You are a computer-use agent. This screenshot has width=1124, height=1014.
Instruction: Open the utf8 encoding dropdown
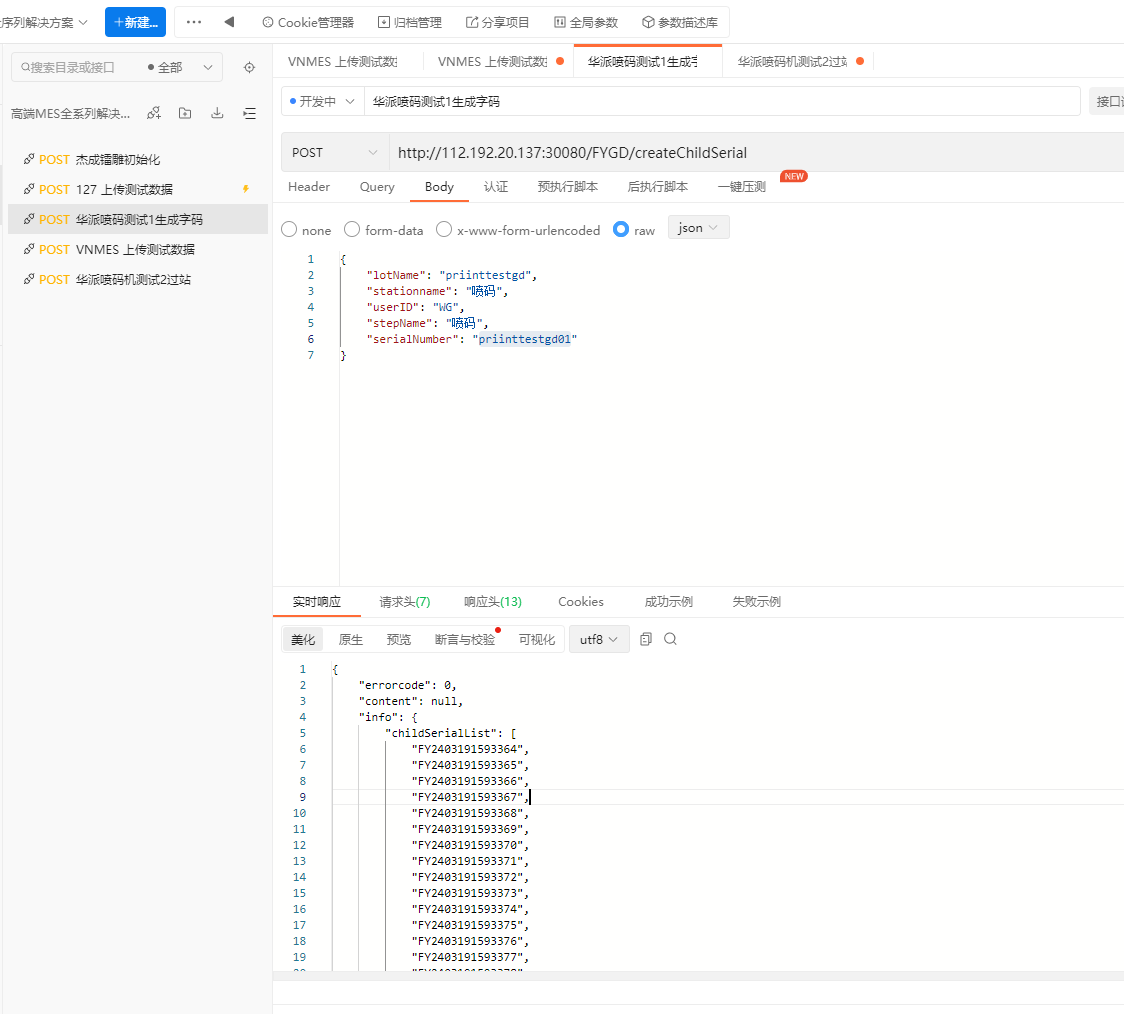(x=599, y=639)
